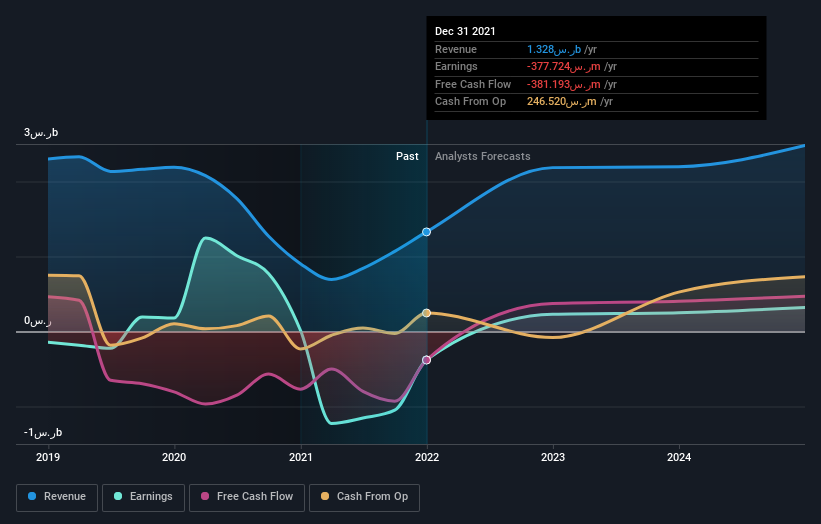The image size is (821, 524).
Task: Click the 'Analysts Forecasts' label
Action: pos(483,157)
